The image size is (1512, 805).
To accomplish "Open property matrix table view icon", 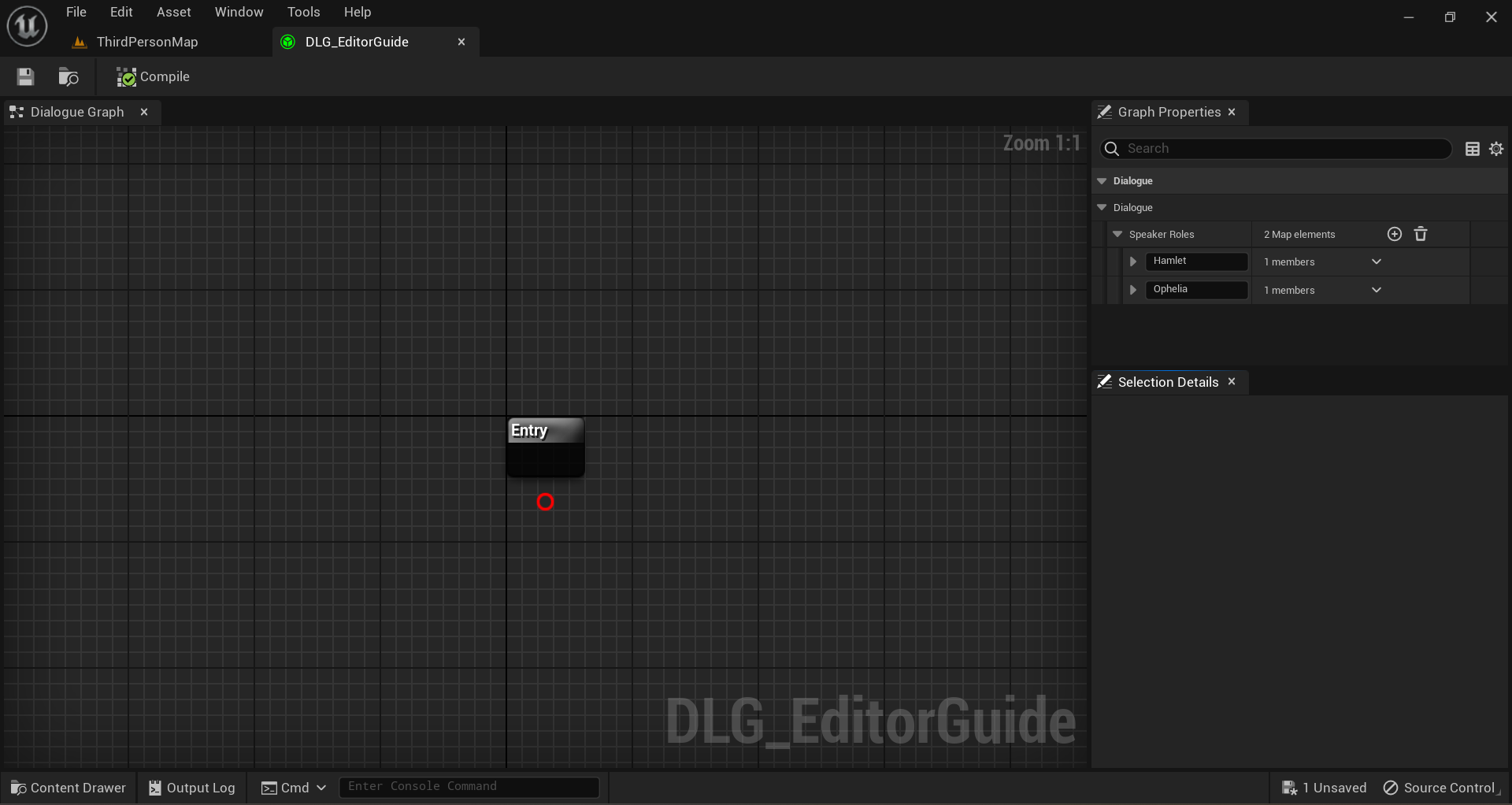I will [x=1472, y=149].
